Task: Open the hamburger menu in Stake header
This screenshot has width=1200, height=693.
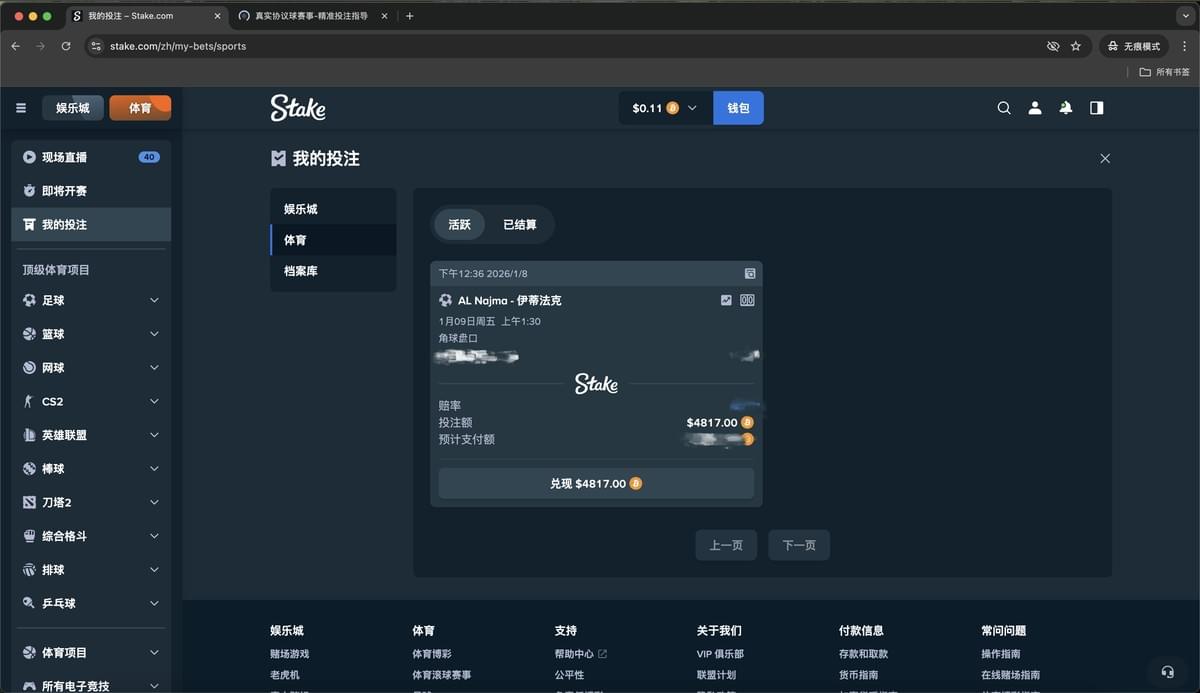Action: pos(21,108)
